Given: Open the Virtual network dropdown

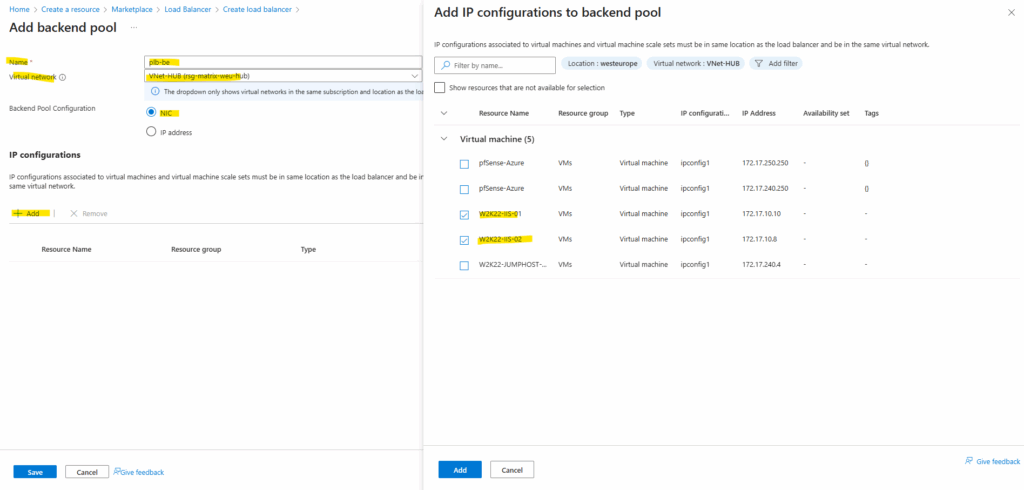Looking at the screenshot, I should pyautogui.click(x=414, y=76).
